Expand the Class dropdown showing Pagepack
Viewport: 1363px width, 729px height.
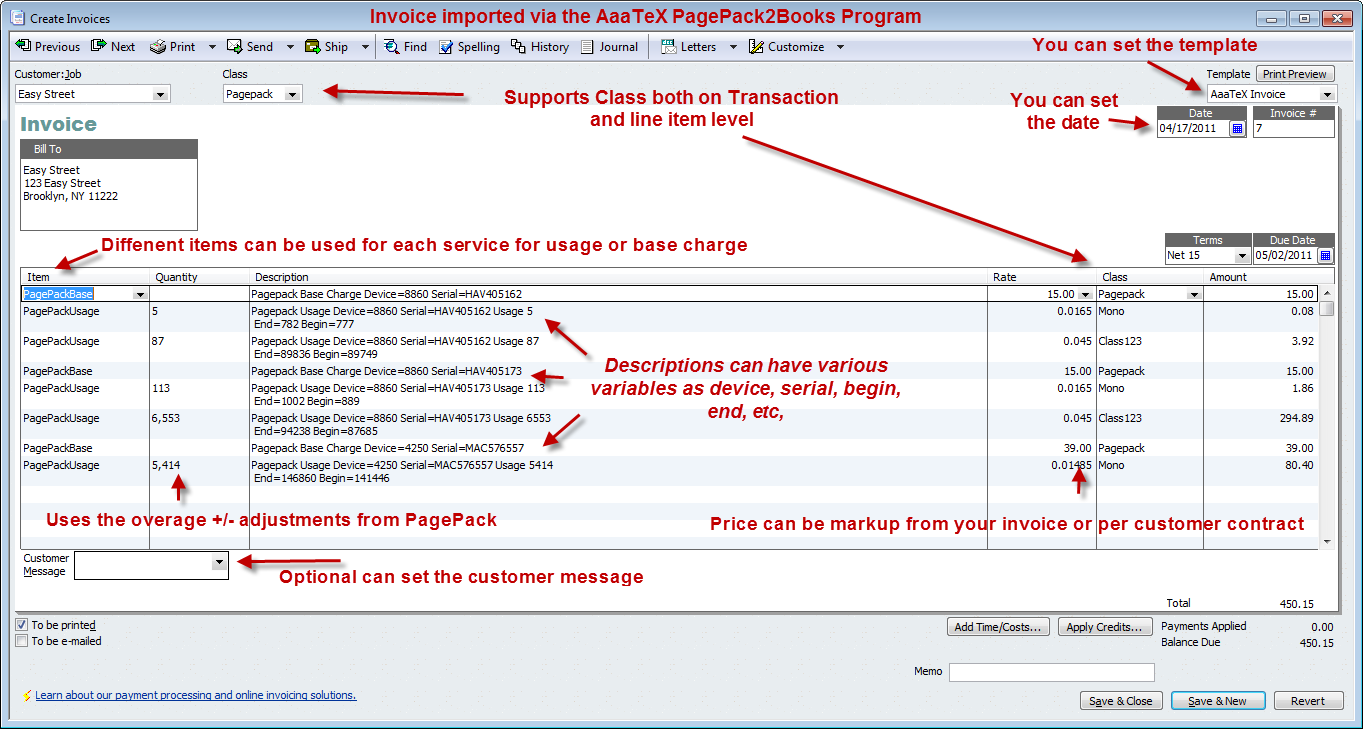pyautogui.click(x=292, y=94)
